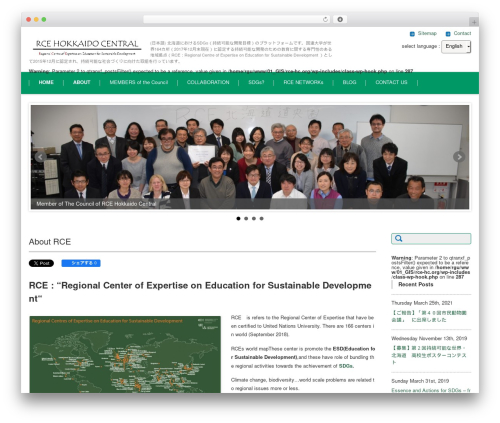500x423 pixels.
Task: Click the Sitemap bullet icon
Action: pos(412,34)
